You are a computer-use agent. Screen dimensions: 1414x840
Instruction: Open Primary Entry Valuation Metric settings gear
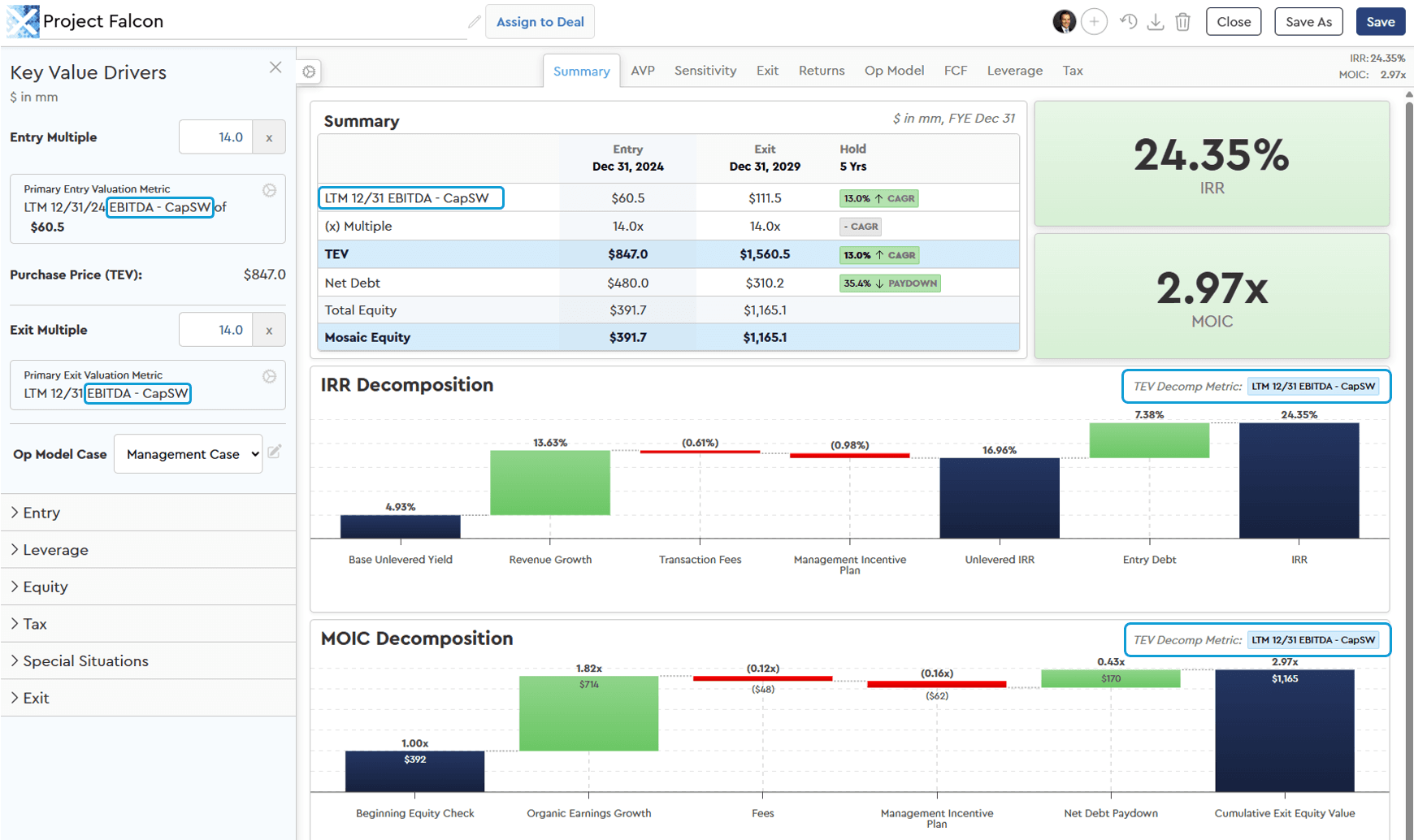coord(269,189)
